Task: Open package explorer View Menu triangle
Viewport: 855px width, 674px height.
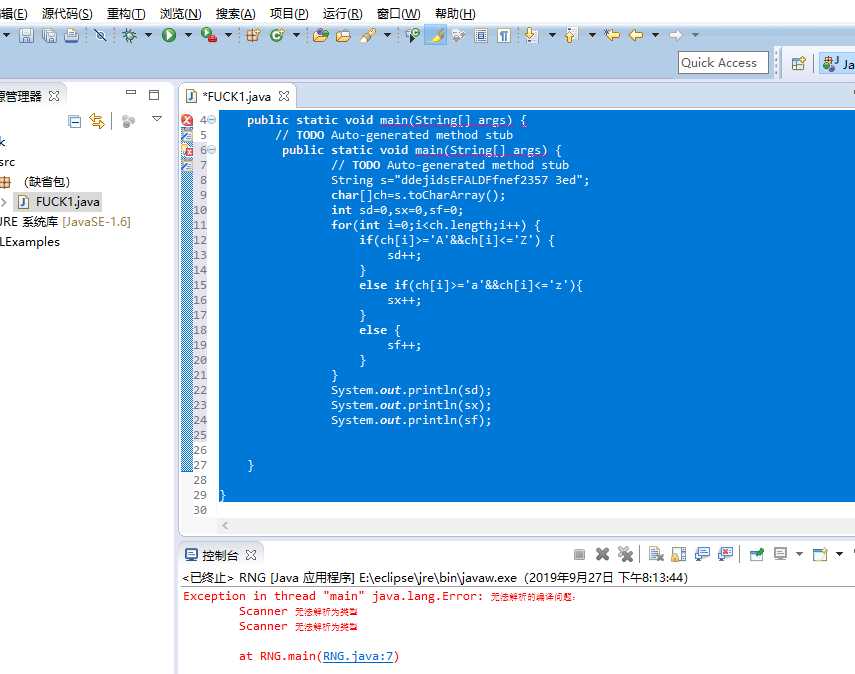Action: point(157,118)
